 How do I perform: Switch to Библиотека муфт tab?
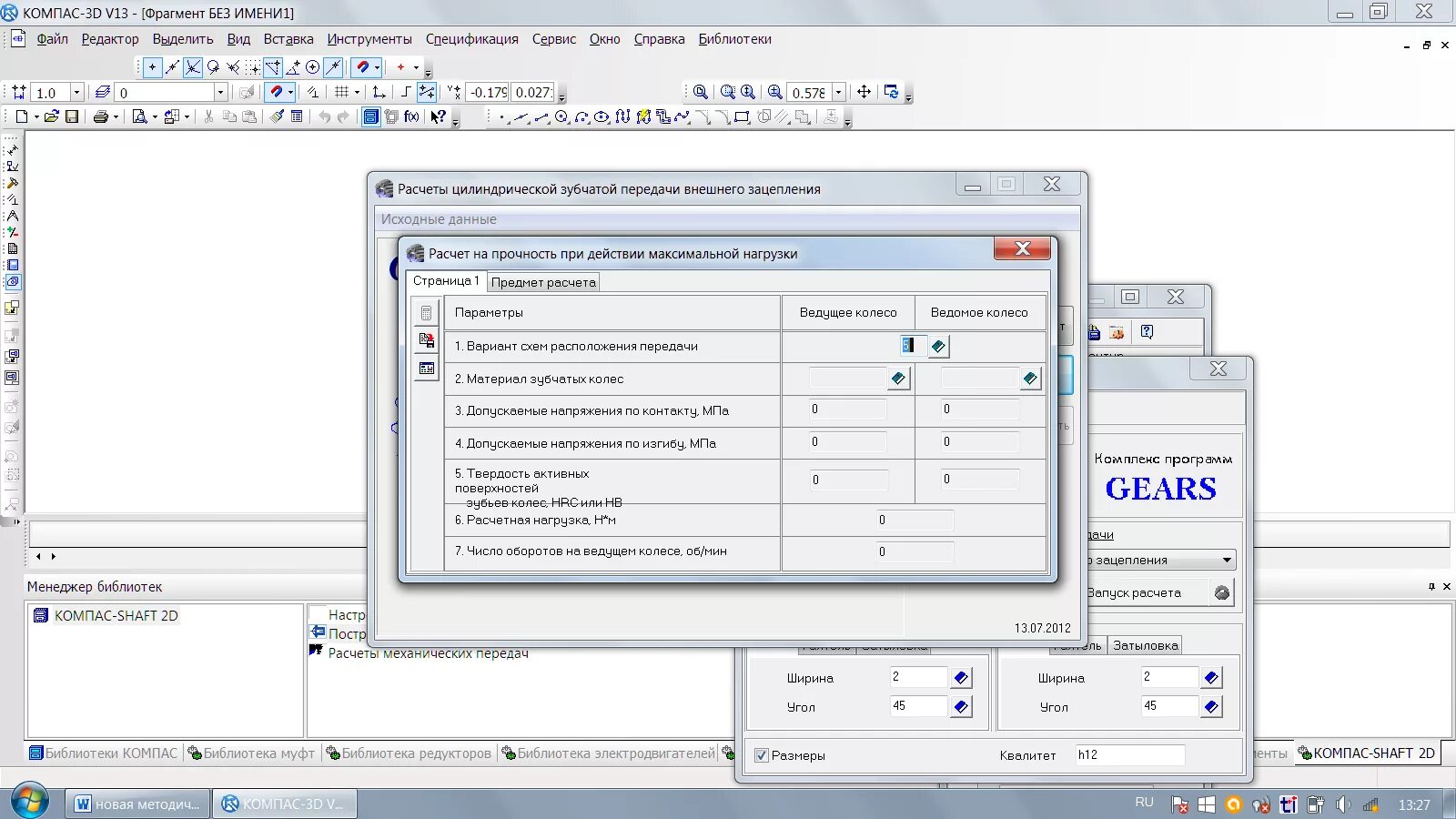coord(251,753)
